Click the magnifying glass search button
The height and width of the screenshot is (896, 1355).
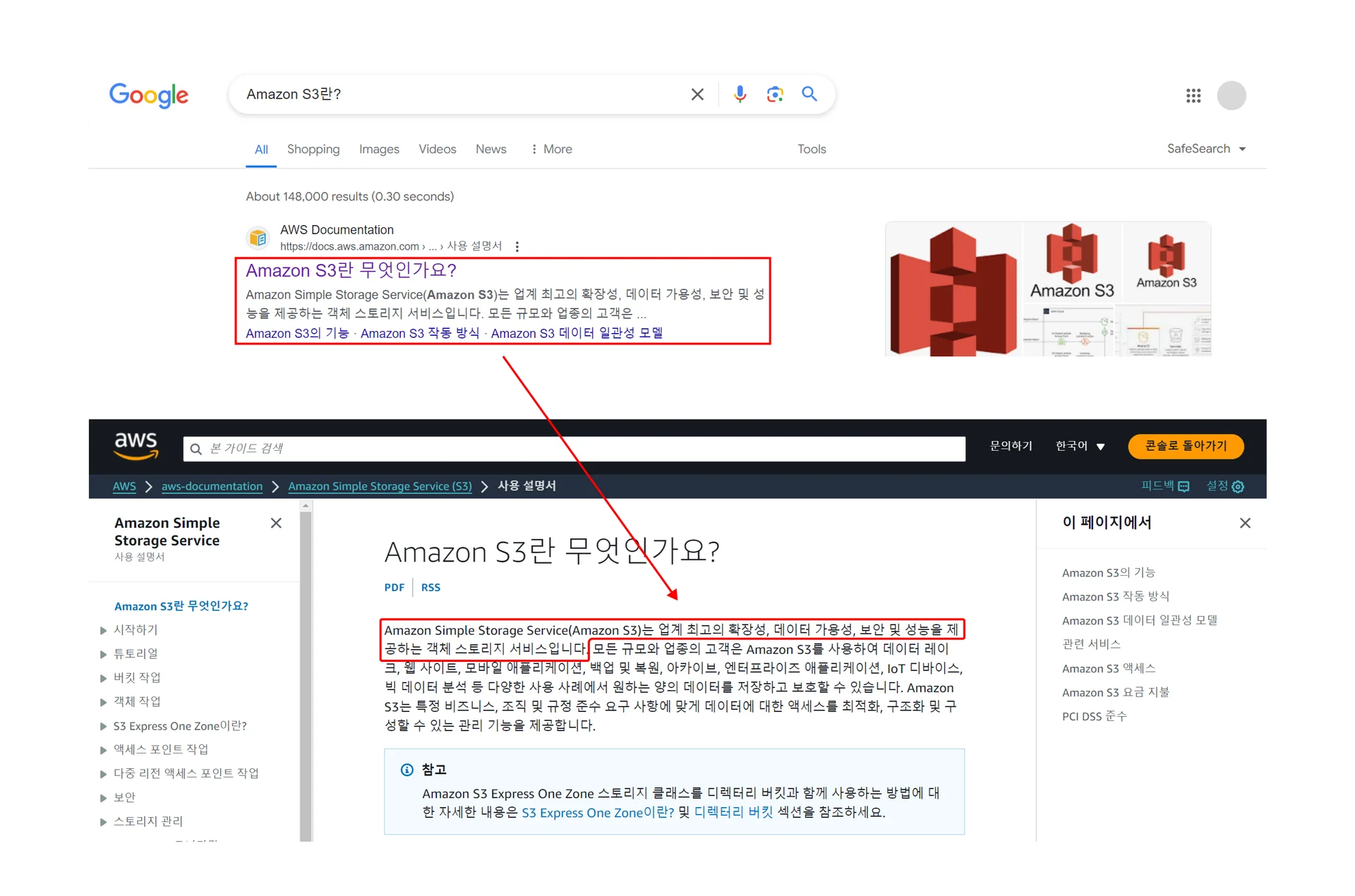point(809,94)
